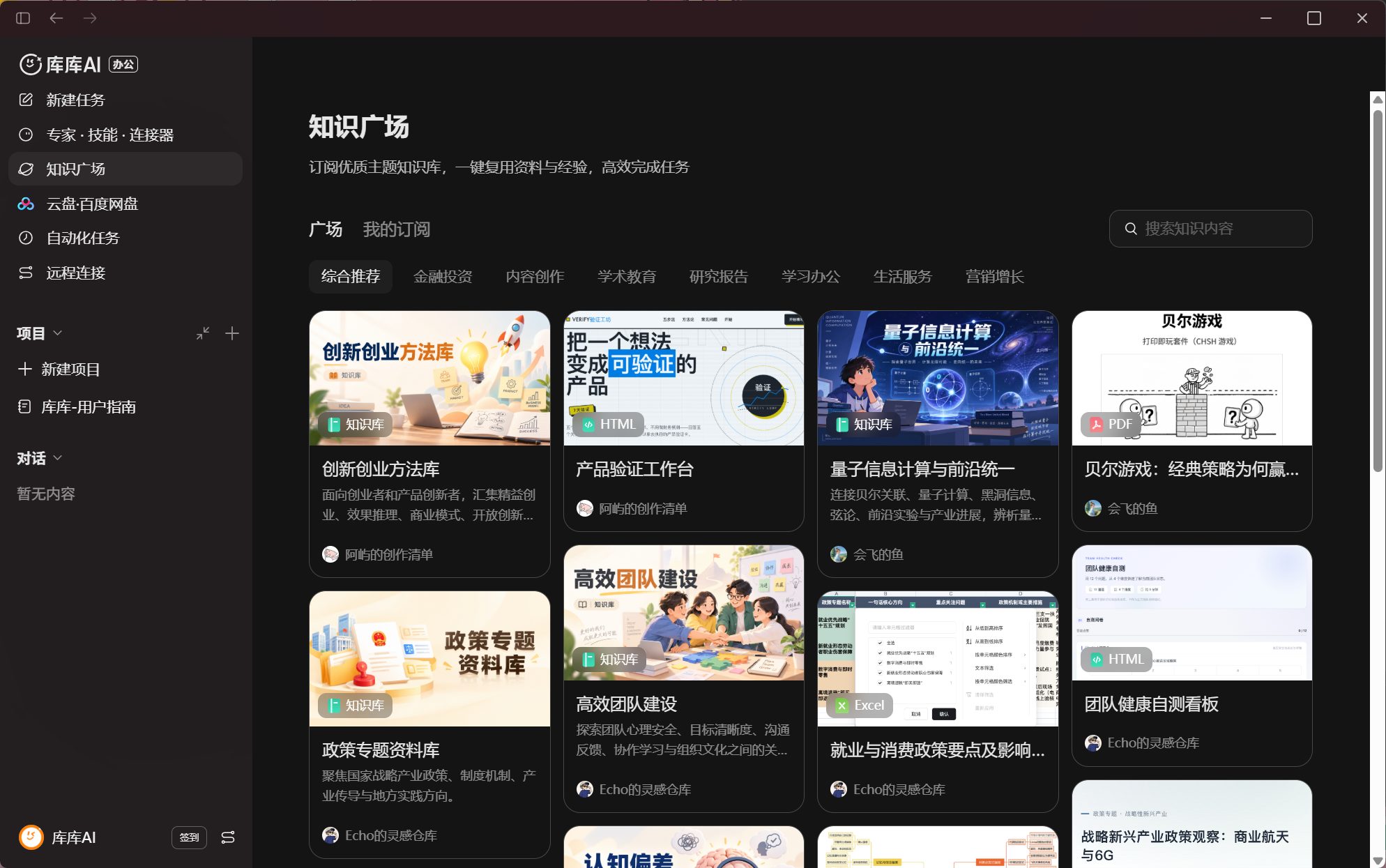Open the 量子信息计算与前沿统一 card
The width and height of the screenshot is (1386, 868).
click(x=938, y=444)
